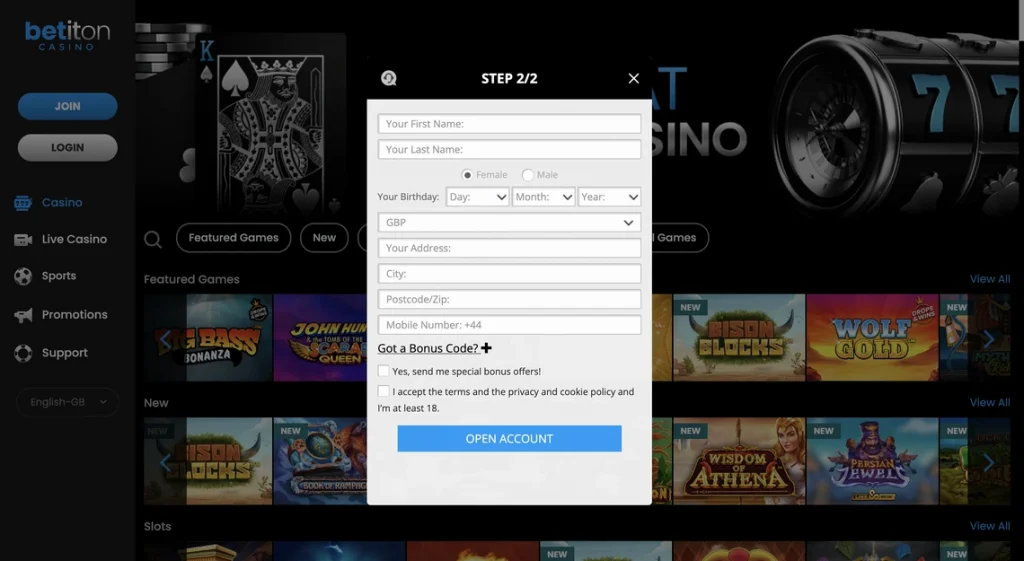The height and width of the screenshot is (561, 1024).
Task: Go to Live Casino in sidebar
Action: pos(74,240)
